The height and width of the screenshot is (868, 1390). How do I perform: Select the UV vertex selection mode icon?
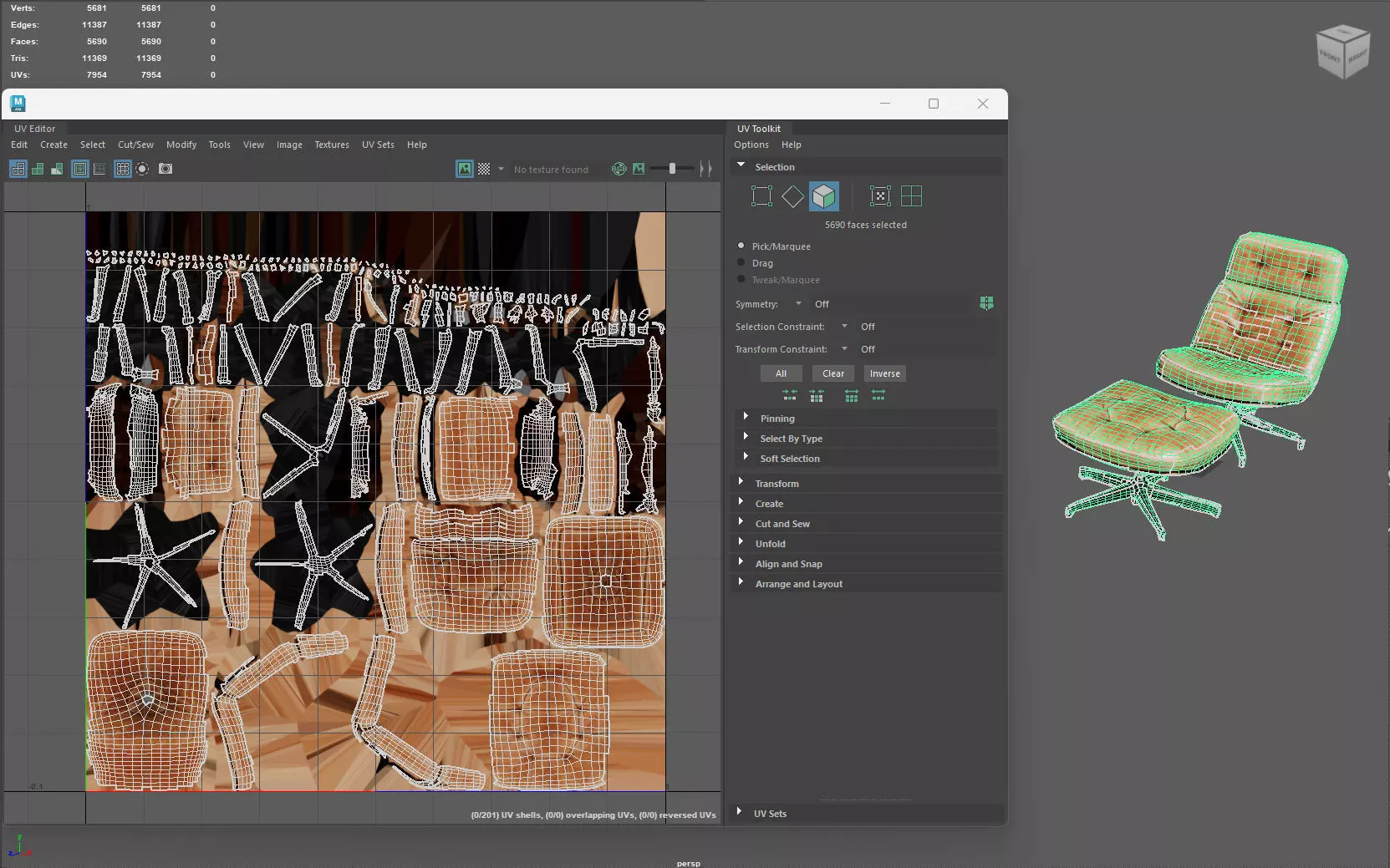pos(761,196)
